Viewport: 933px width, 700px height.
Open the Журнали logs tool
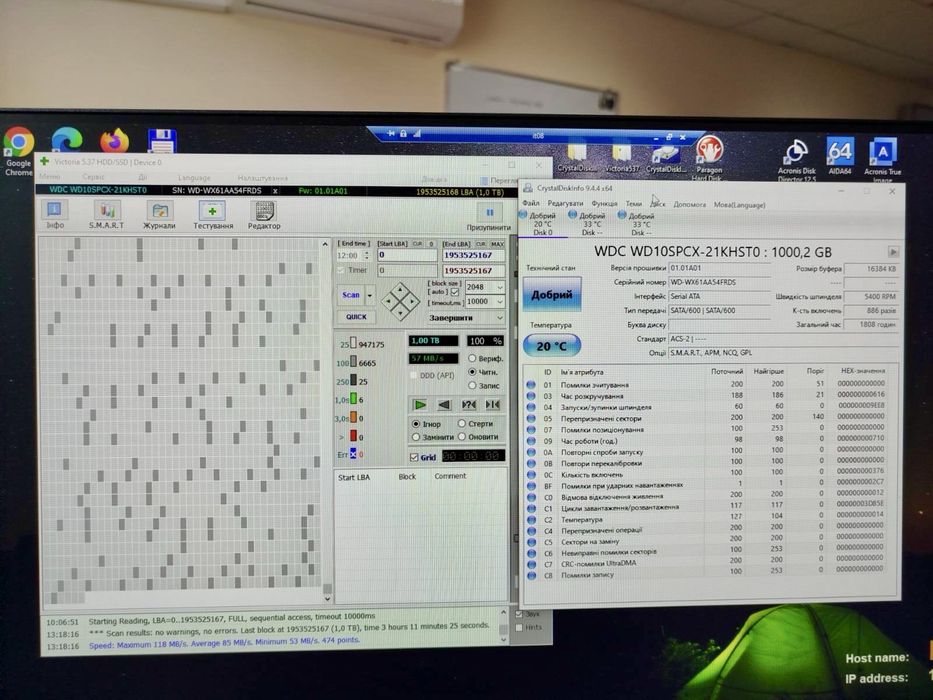point(159,214)
